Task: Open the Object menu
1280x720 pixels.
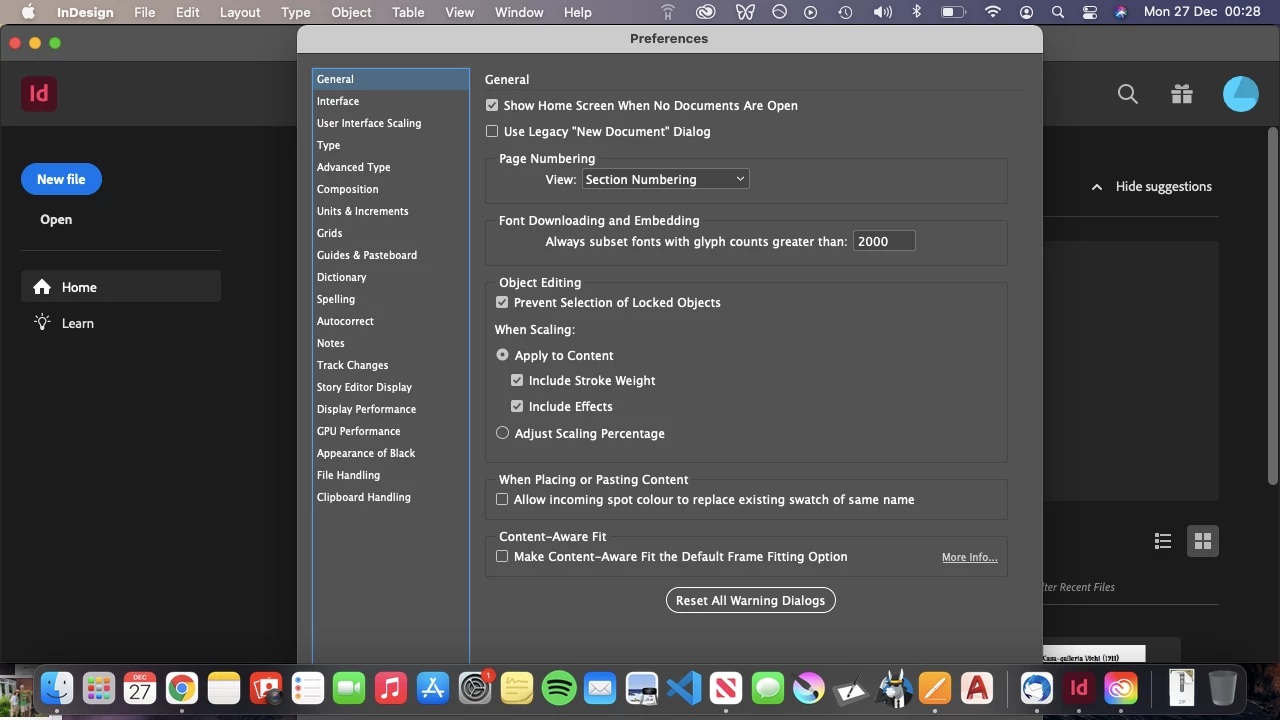Action: [x=351, y=12]
